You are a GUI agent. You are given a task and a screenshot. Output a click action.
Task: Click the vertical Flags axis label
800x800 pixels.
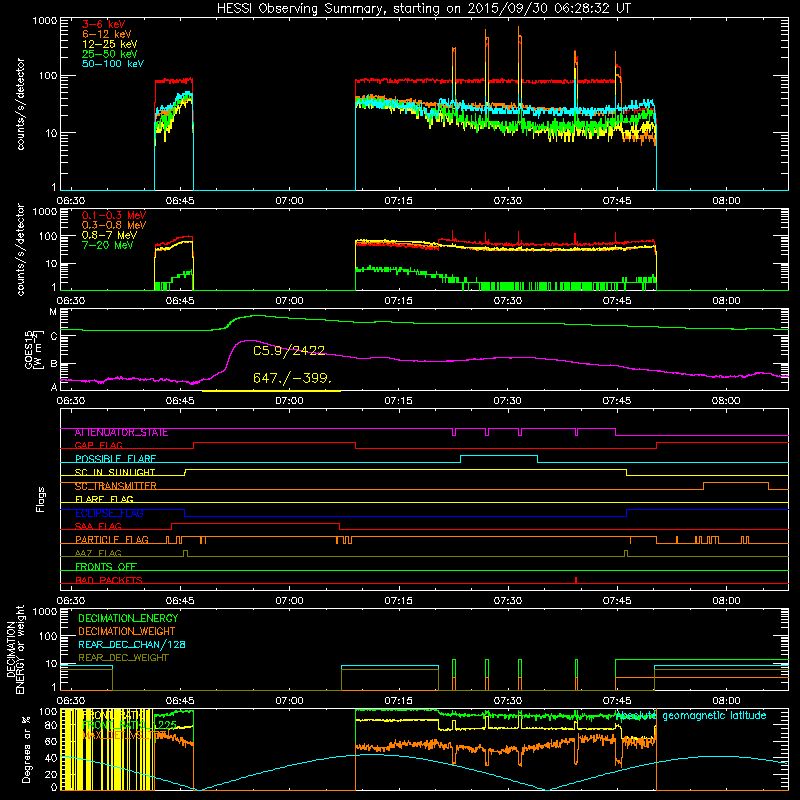tap(41, 499)
